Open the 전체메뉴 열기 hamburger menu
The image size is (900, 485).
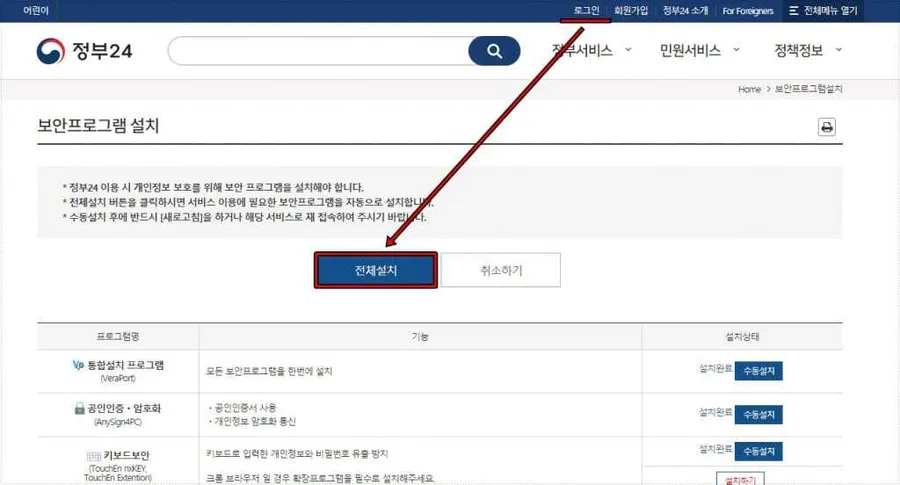click(823, 10)
